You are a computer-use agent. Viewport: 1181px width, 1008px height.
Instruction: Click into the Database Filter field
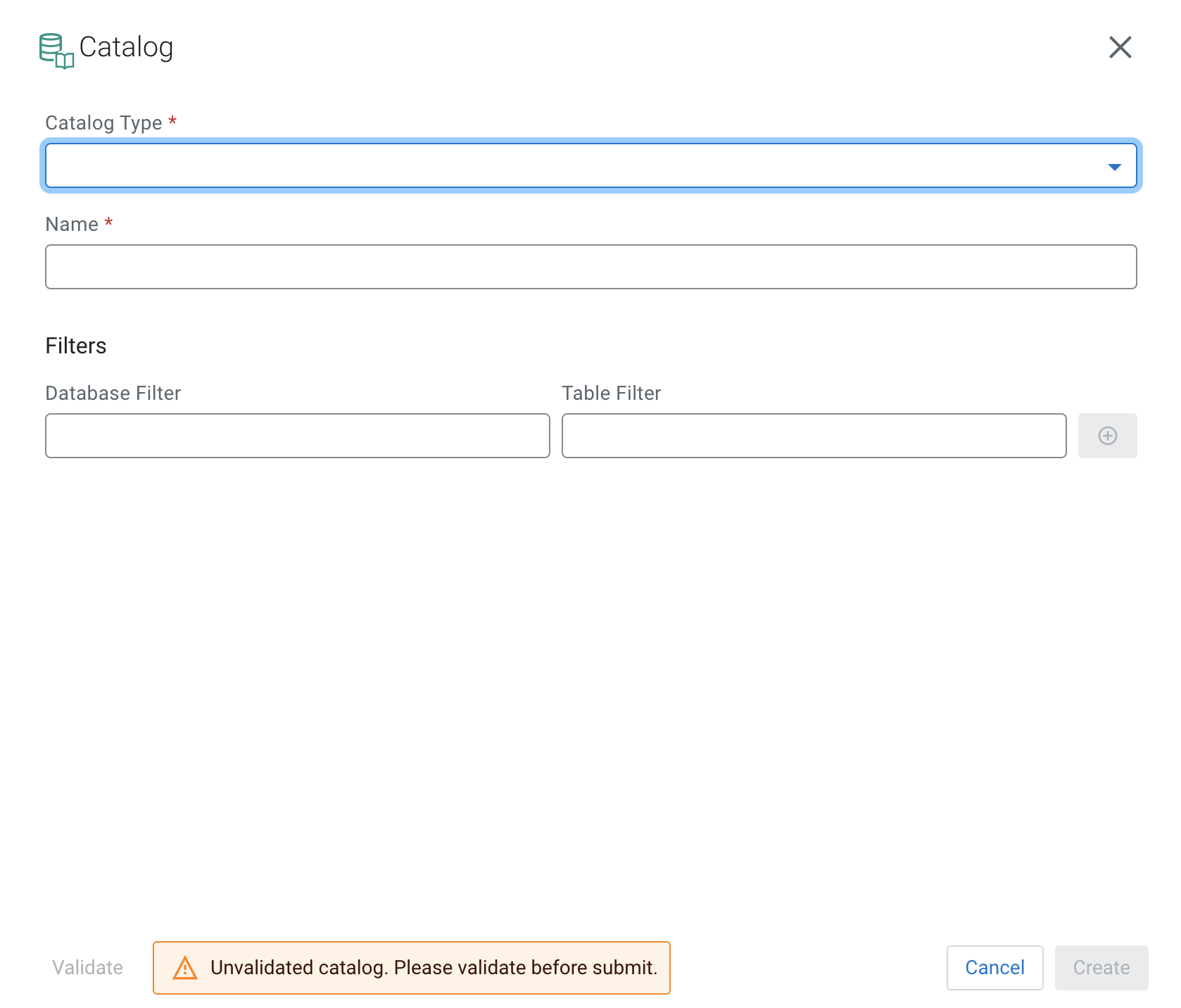297,436
